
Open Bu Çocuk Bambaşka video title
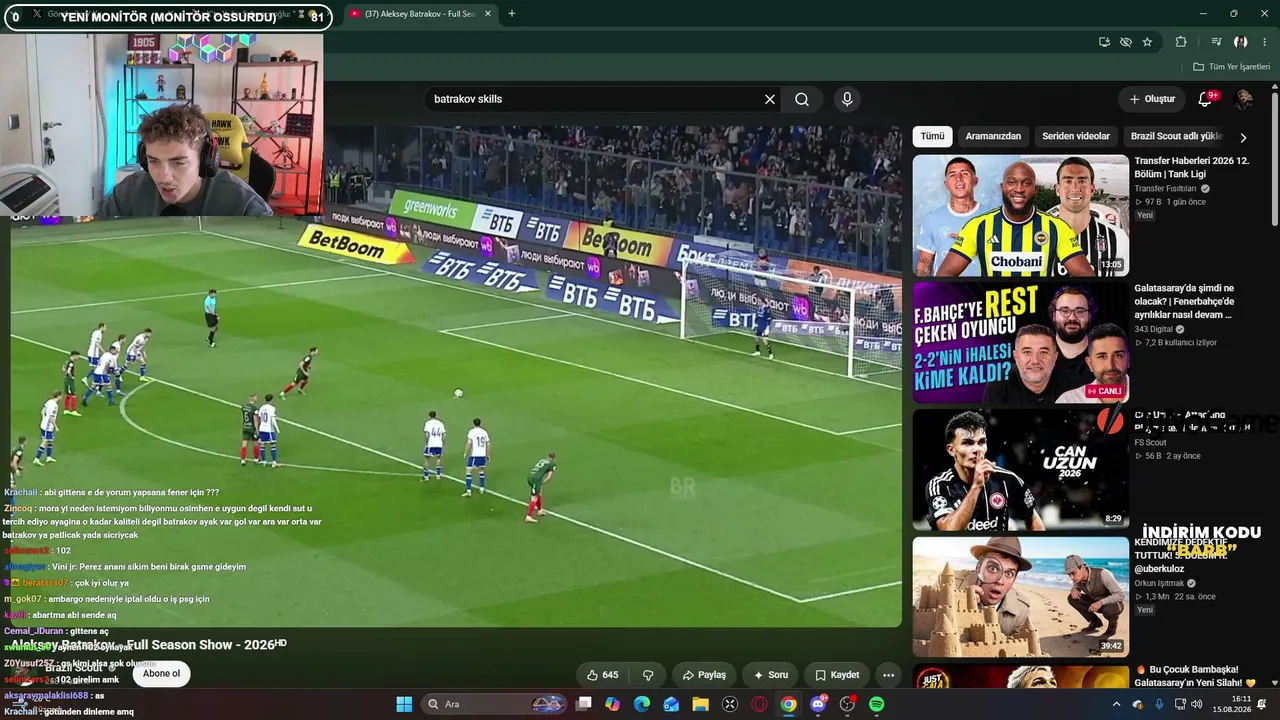(1194, 676)
